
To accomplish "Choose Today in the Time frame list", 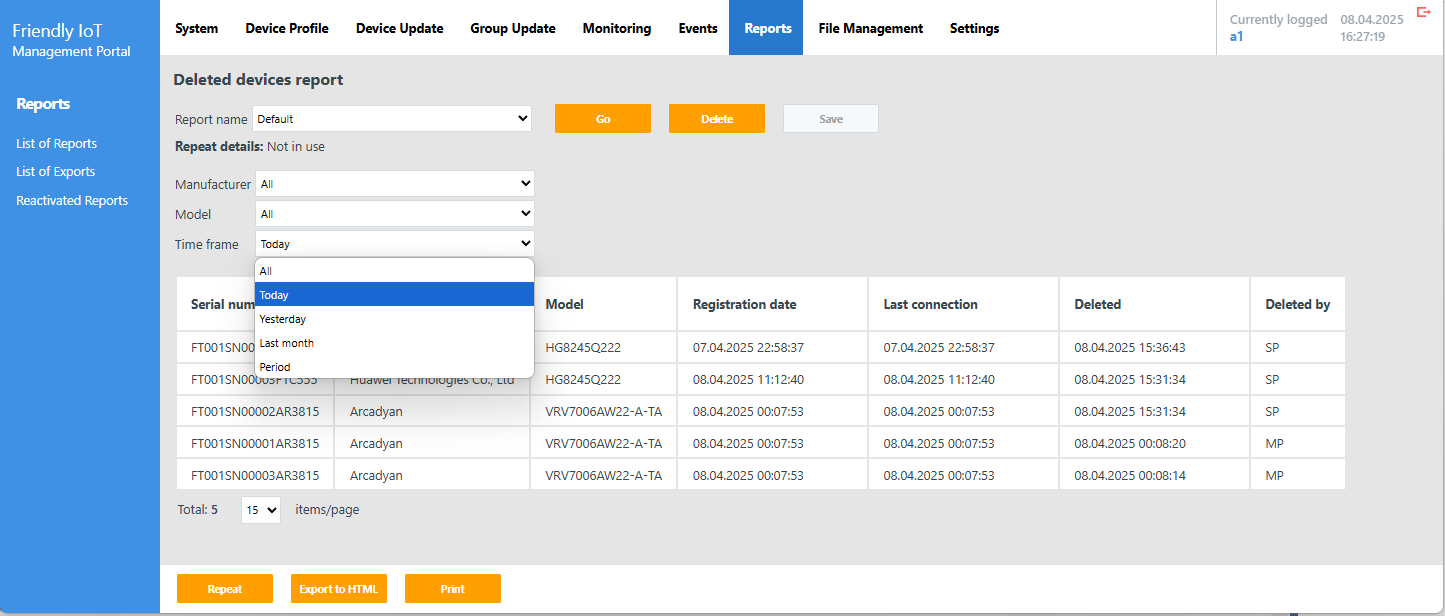I will tap(395, 295).
